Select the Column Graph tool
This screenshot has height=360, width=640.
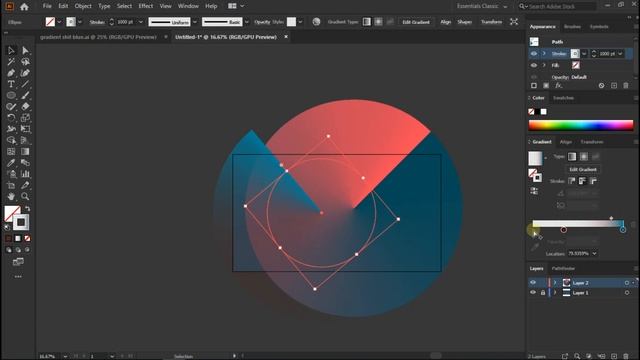pyautogui.click(x=25, y=174)
